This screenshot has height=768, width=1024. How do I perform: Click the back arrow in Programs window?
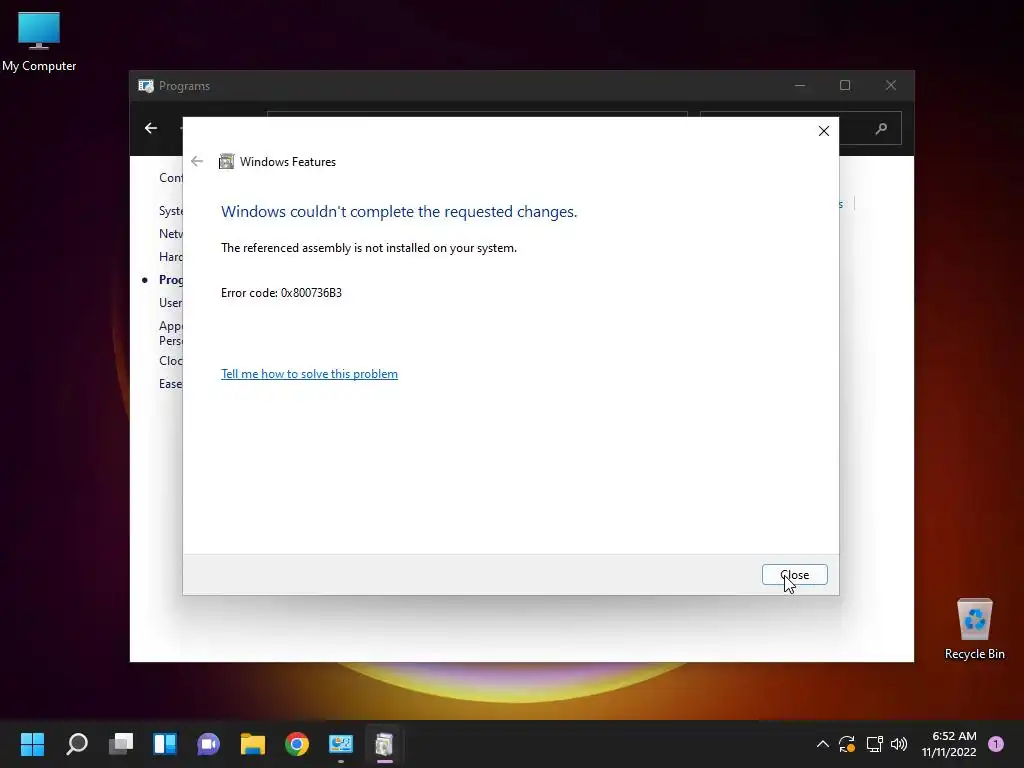[x=151, y=128]
